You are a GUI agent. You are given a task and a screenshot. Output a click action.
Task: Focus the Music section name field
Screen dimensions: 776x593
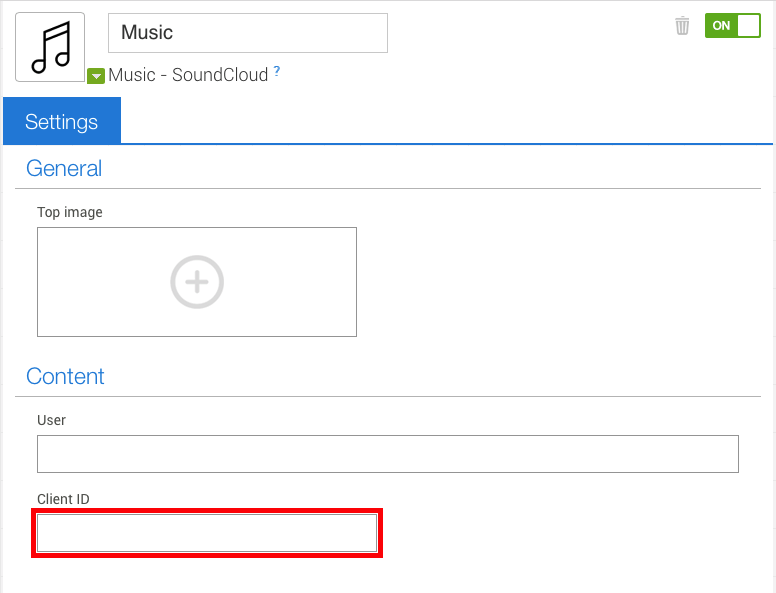pos(248,33)
